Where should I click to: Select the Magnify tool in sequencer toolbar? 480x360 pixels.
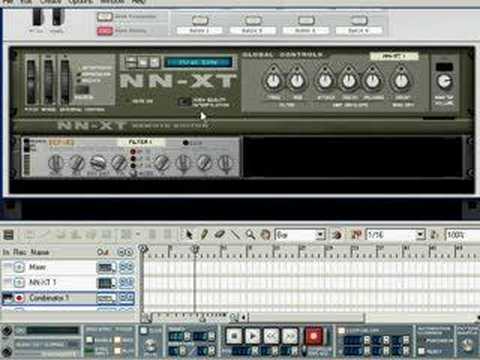click(x=250, y=235)
